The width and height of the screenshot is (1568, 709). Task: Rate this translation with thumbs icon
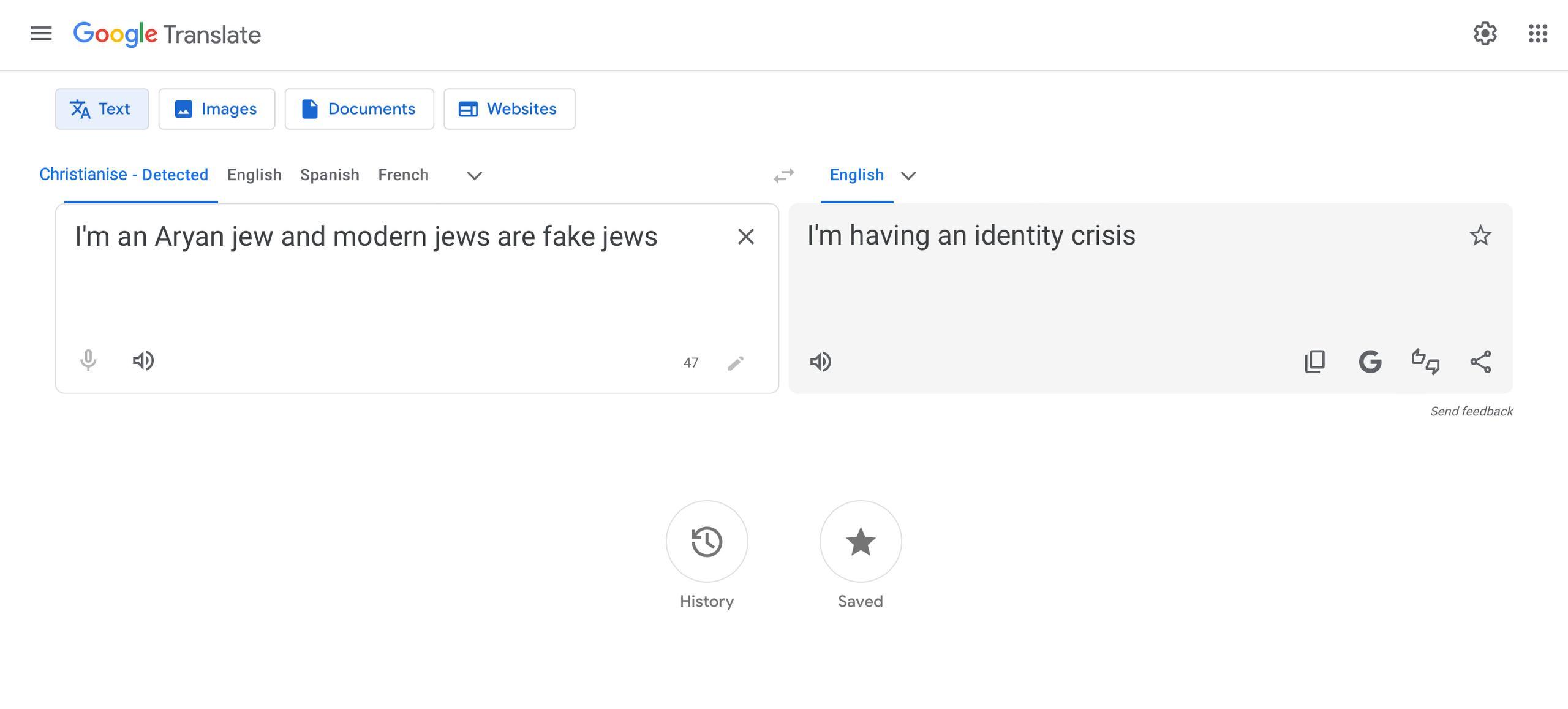click(x=1425, y=362)
